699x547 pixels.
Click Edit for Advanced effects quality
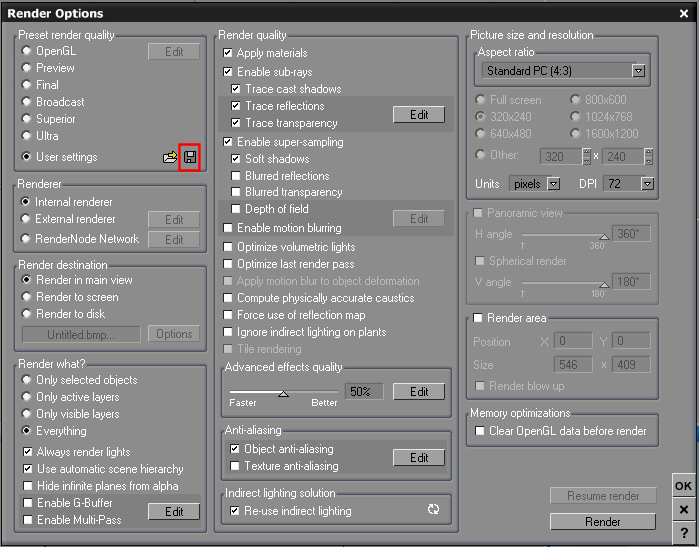pyautogui.click(x=419, y=391)
